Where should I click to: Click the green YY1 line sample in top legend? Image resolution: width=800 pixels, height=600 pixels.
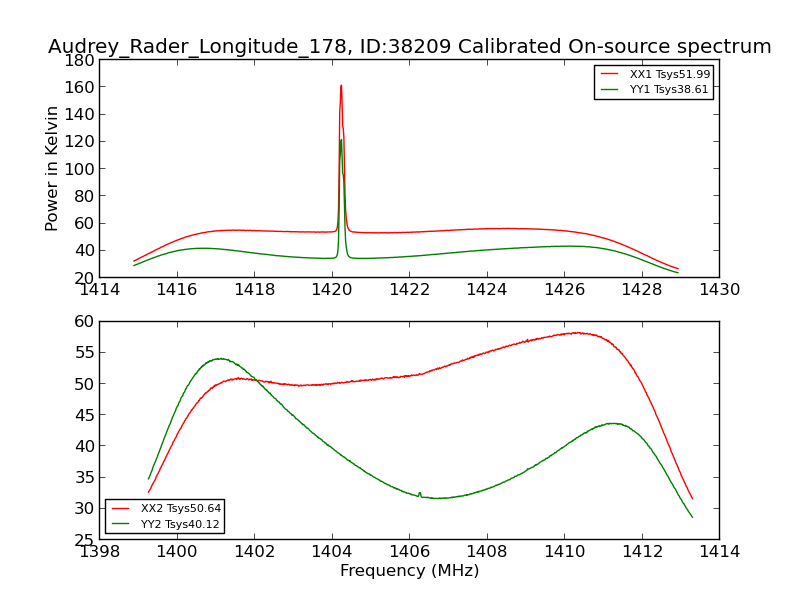click(x=609, y=89)
